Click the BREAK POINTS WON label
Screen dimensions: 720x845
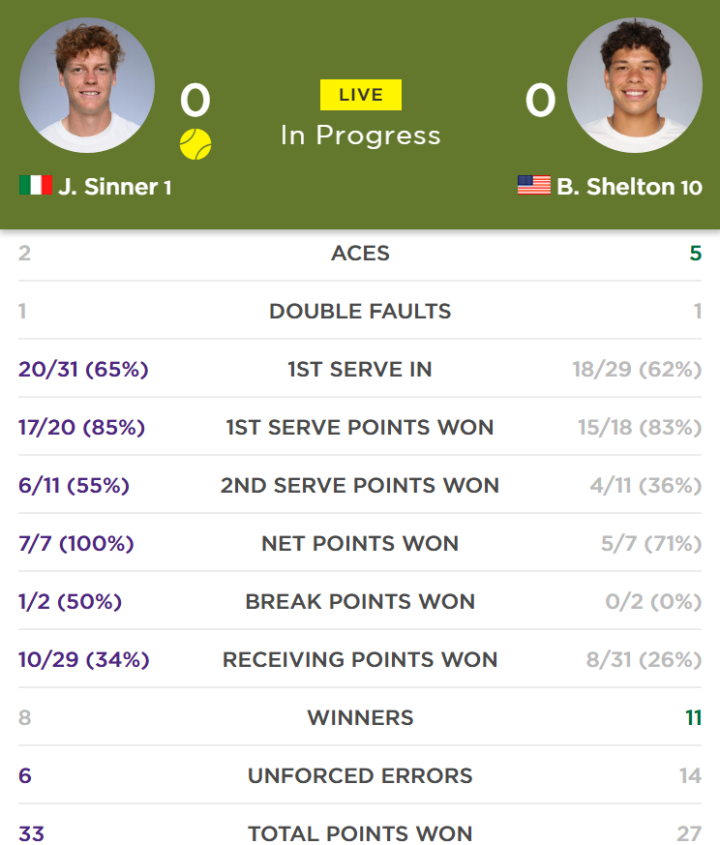360,602
